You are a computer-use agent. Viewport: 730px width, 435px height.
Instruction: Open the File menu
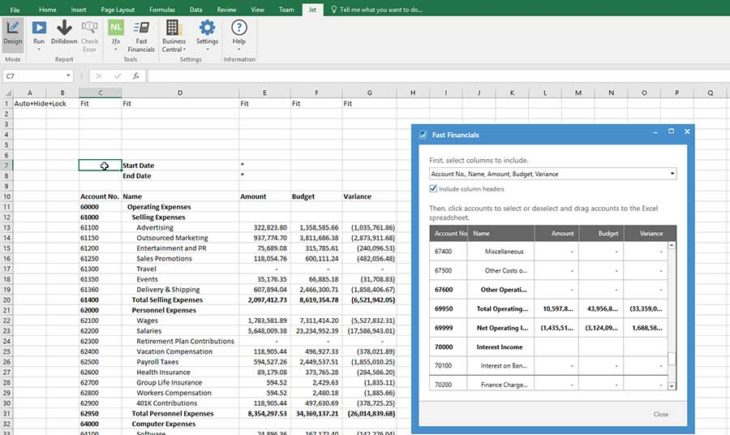[15, 9]
